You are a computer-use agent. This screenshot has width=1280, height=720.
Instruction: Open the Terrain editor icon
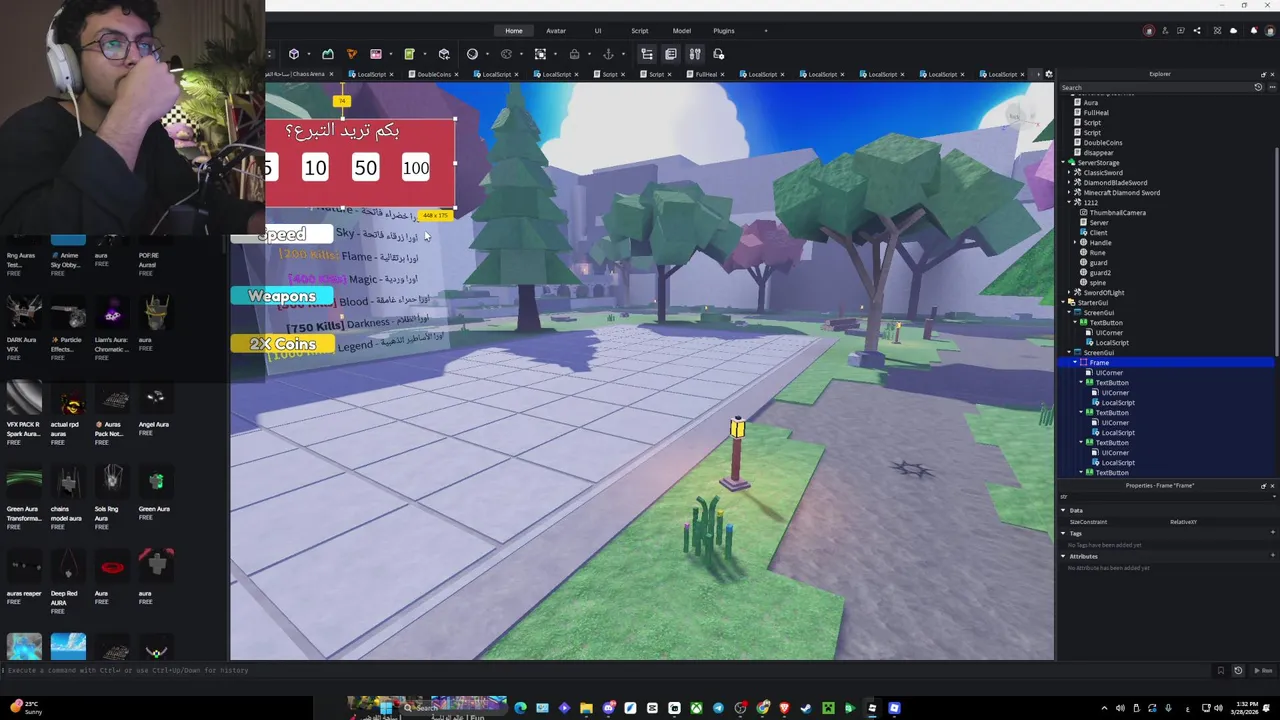[x=327, y=54]
